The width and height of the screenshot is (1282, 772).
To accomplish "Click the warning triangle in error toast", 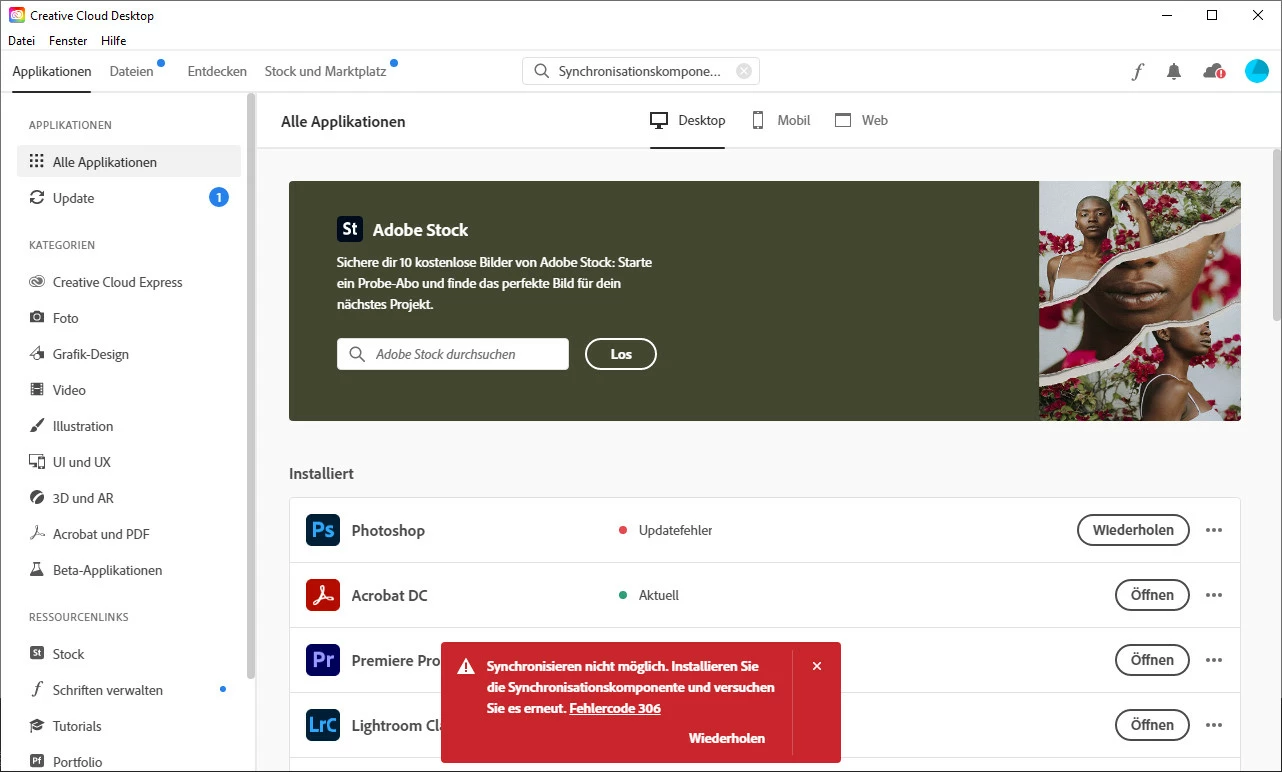I will point(466,667).
